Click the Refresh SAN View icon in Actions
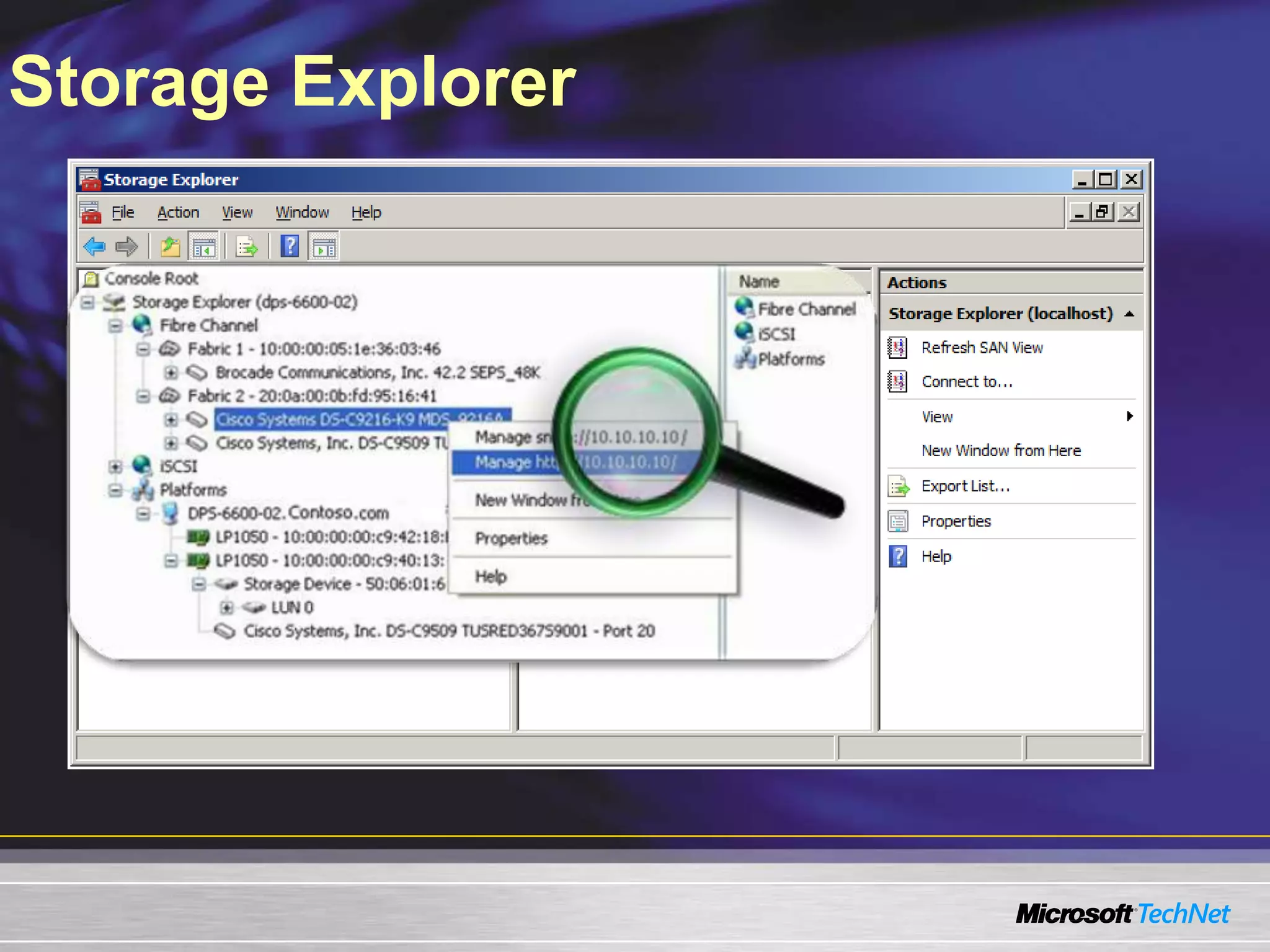The height and width of the screenshot is (952, 1270). (897, 348)
